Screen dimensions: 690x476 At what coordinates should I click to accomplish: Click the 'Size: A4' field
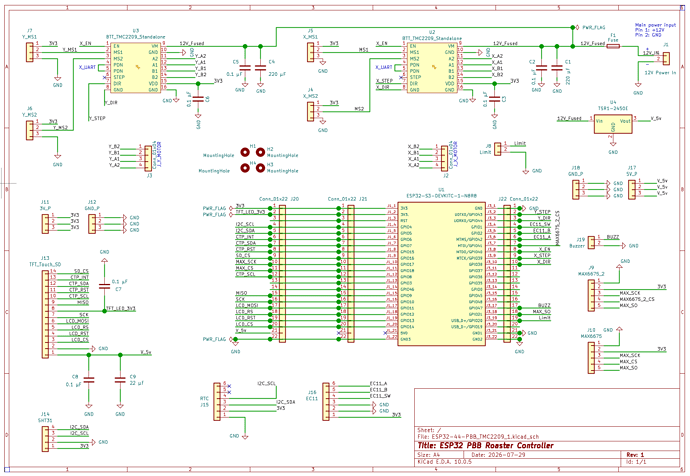pyautogui.click(x=430, y=454)
